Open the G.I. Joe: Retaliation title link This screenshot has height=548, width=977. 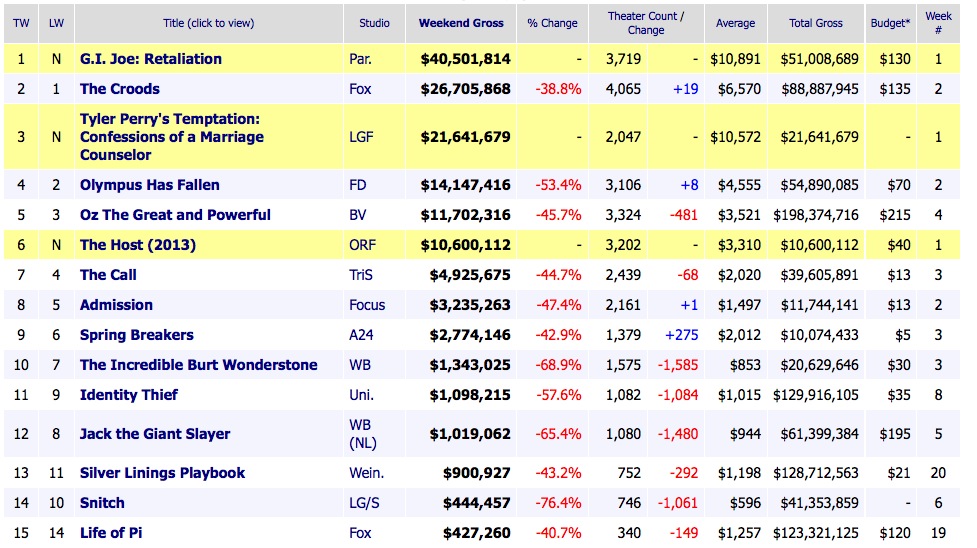click(151, 59)
